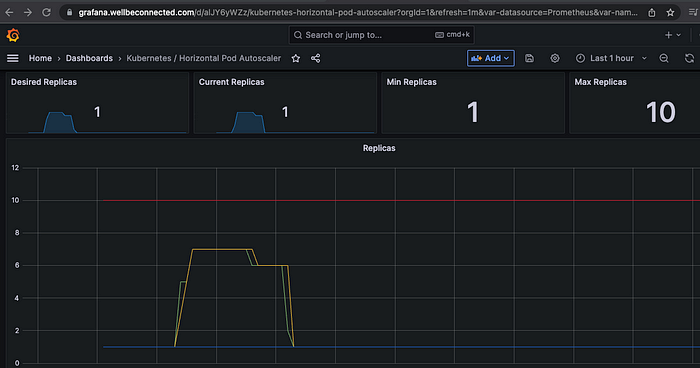Reload the page in the browser
The image size is (700, 368).
[46, 13]
